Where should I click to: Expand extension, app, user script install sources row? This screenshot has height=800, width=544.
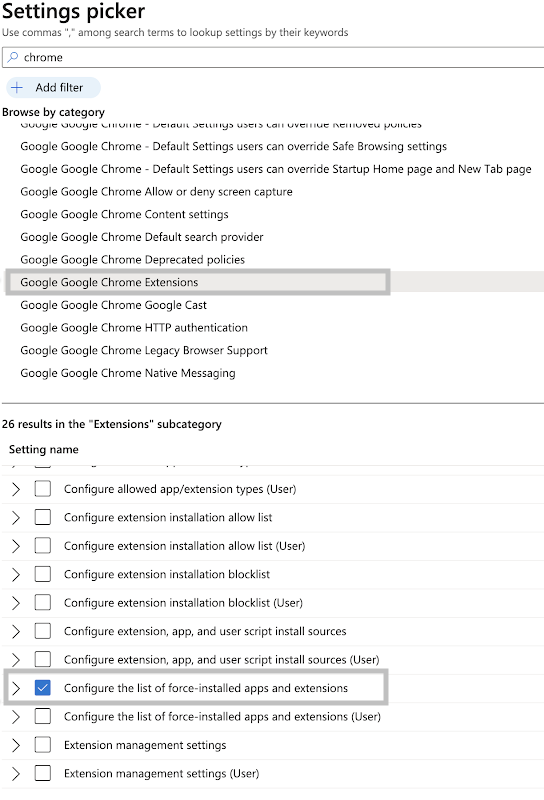[16, 631]
